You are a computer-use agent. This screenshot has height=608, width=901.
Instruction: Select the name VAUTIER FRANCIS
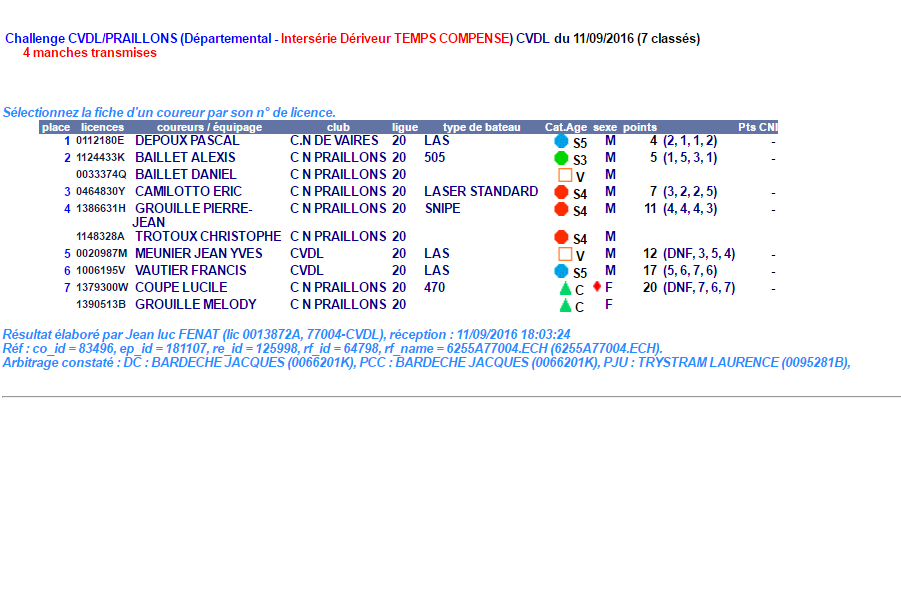coord(191,270)
